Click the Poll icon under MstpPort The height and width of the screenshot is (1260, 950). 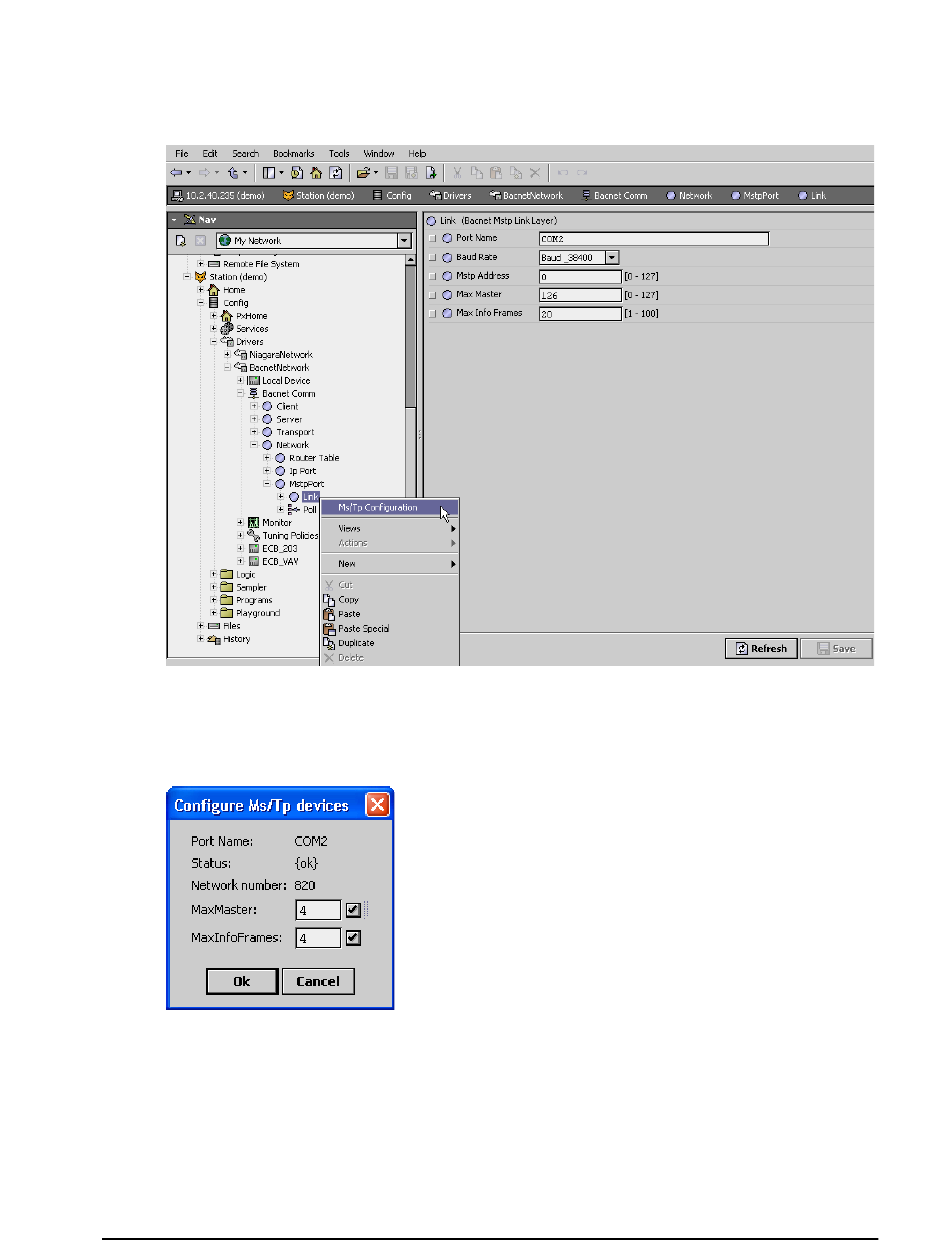coord(294,509)
